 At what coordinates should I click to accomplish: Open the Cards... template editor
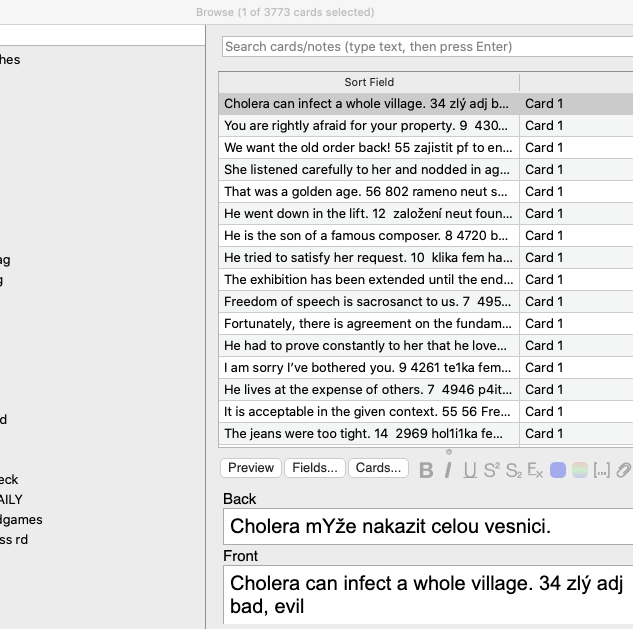coord(378,468)
